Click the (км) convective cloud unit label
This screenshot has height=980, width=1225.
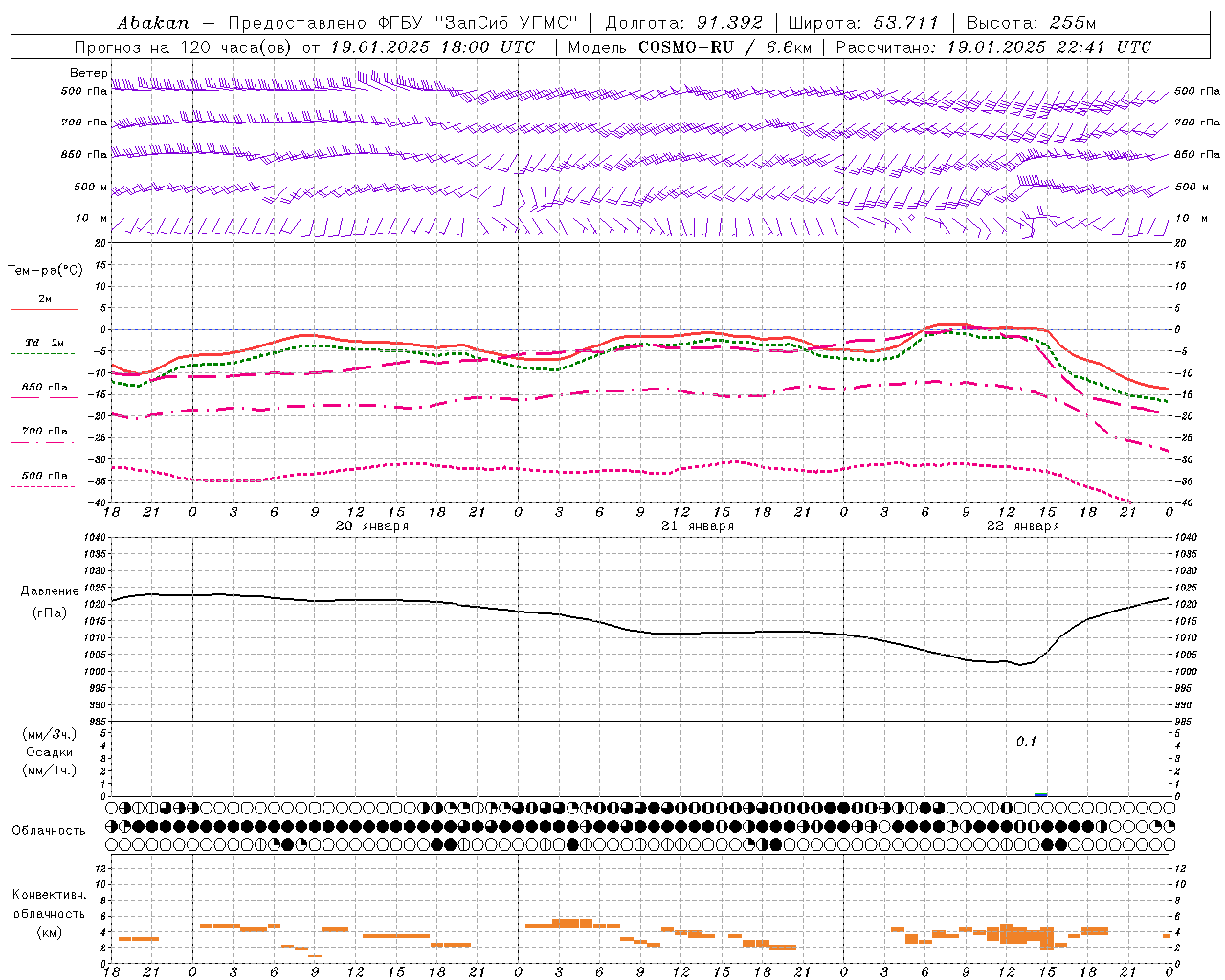(x=49, y=932)
